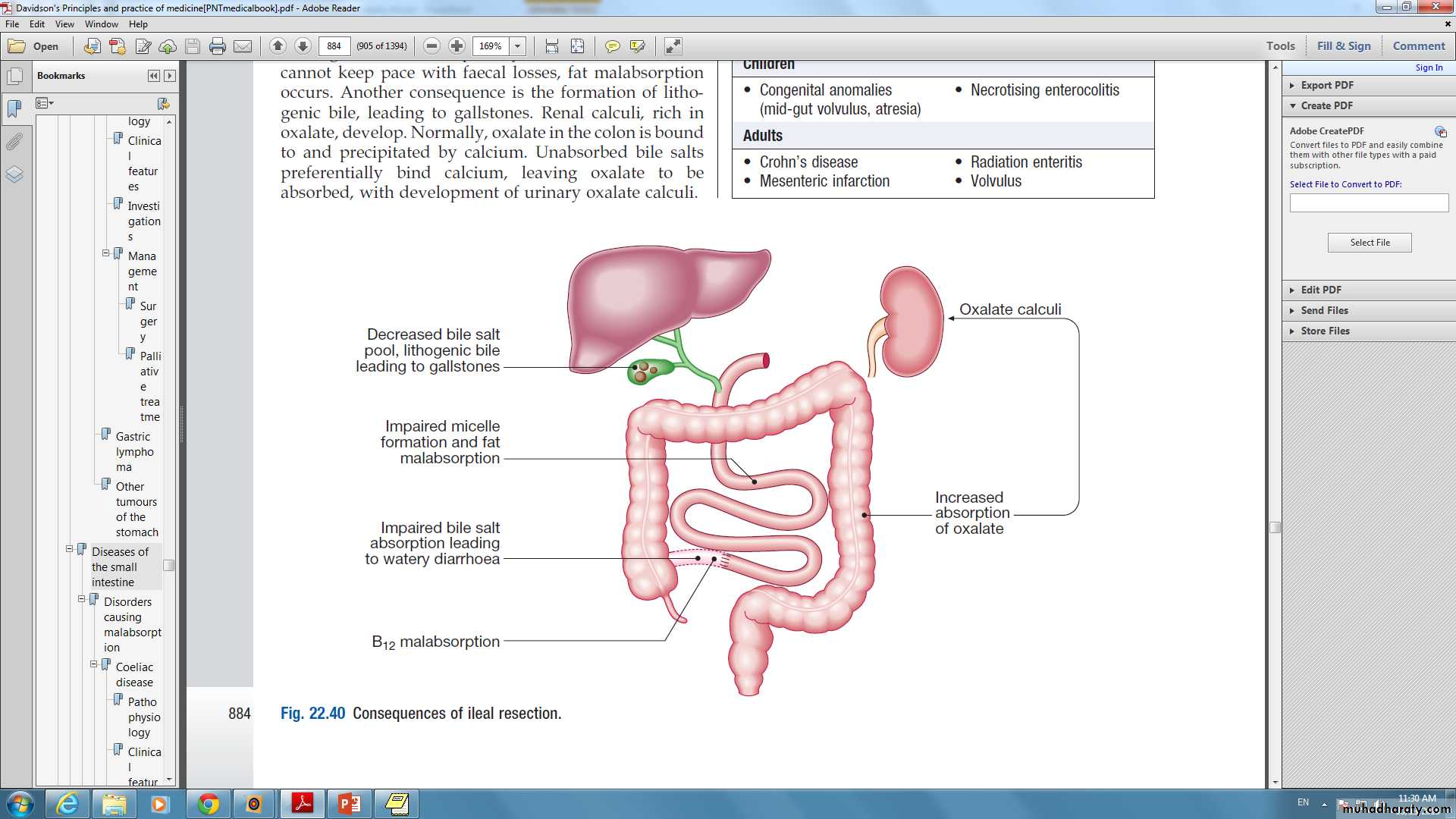Image resolution: width=1456 pixels, height=819 pixels.
Task: Collapse the Management bookmark node
Action: 106,253
